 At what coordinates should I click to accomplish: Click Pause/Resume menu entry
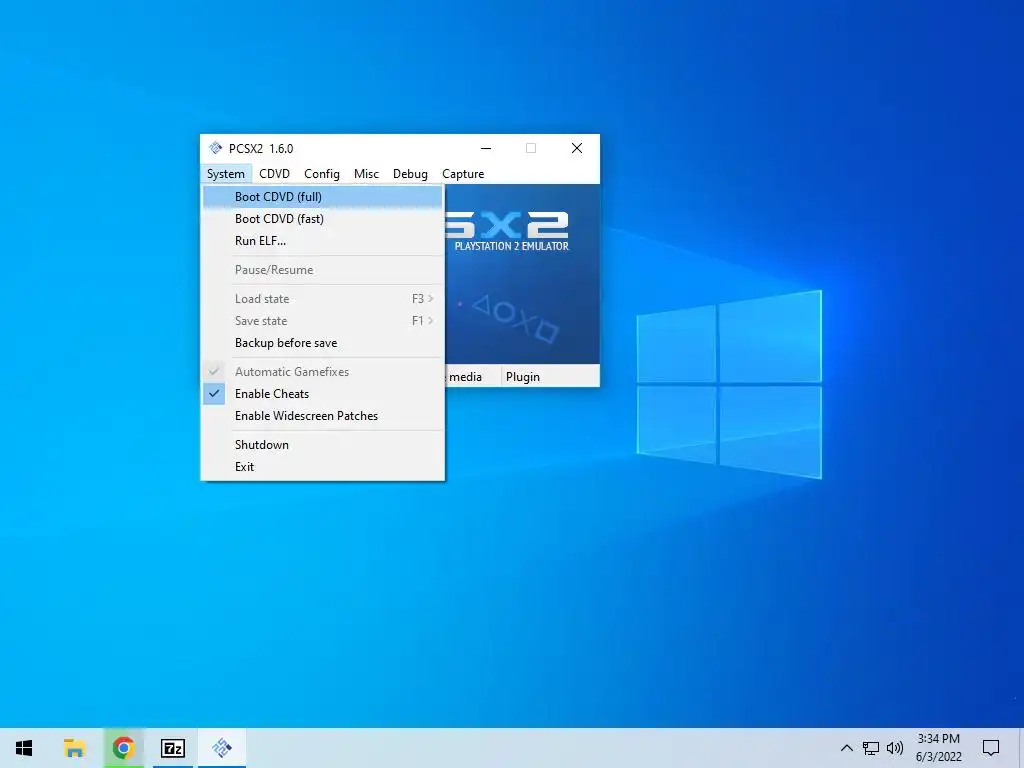pos(323,270)
